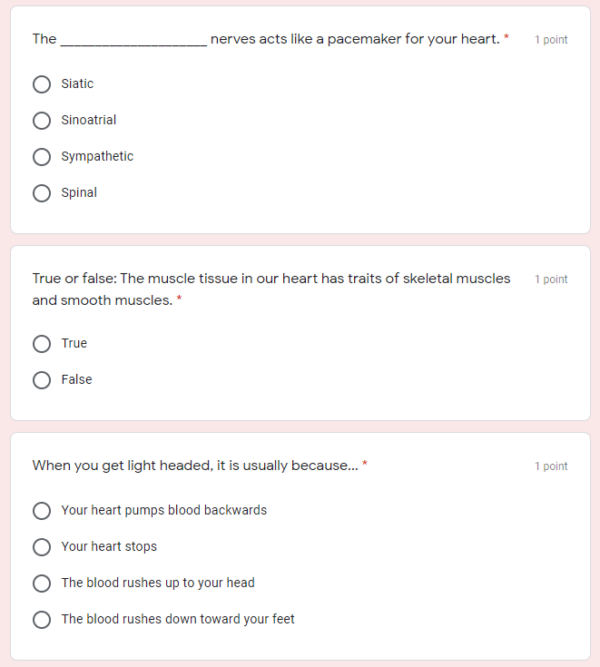Screen dimensions: 600x667
Task: Mark False for the heart muscle question
Action: [42, 380]
